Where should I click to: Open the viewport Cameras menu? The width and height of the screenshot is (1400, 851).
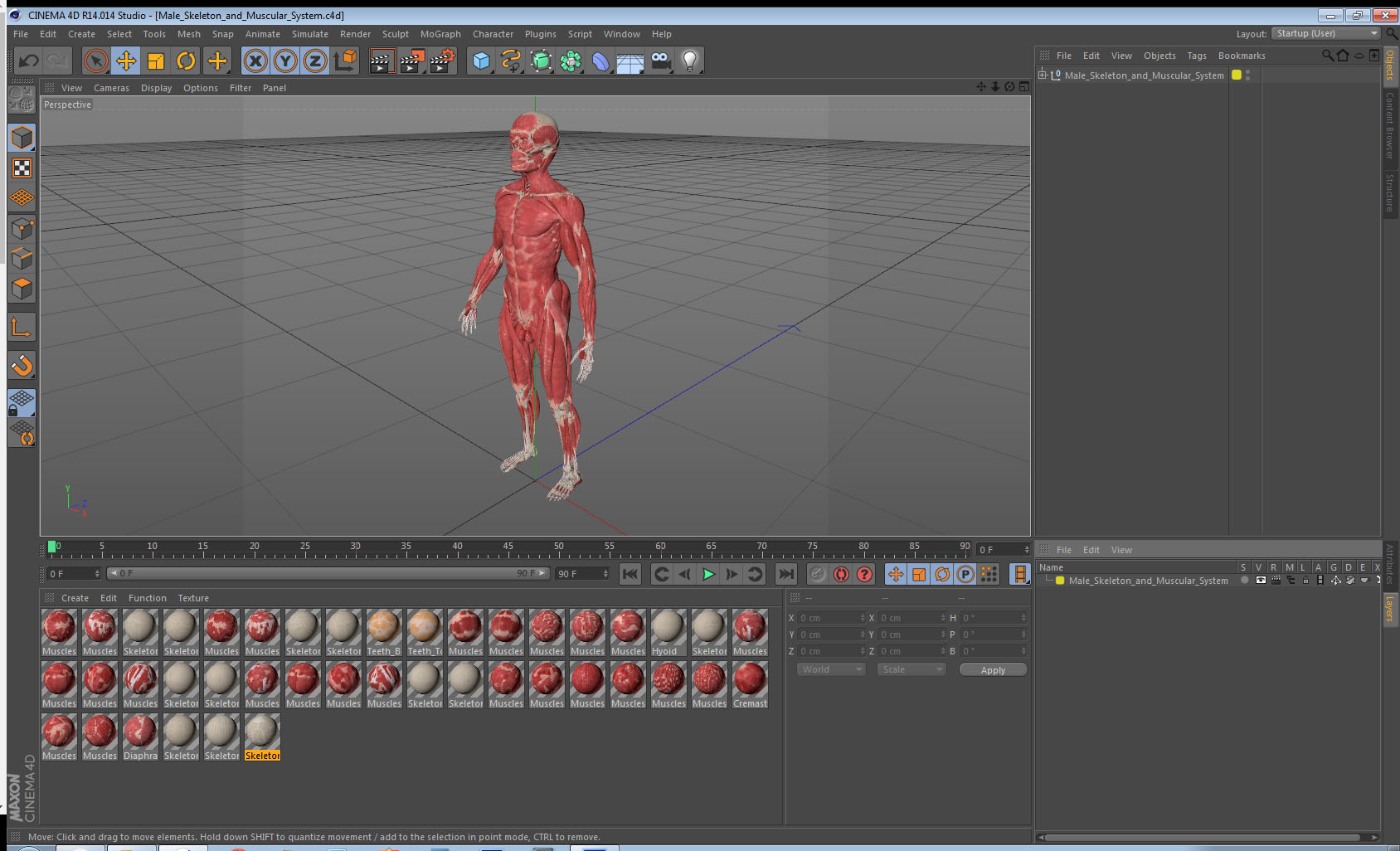point(111,88)
